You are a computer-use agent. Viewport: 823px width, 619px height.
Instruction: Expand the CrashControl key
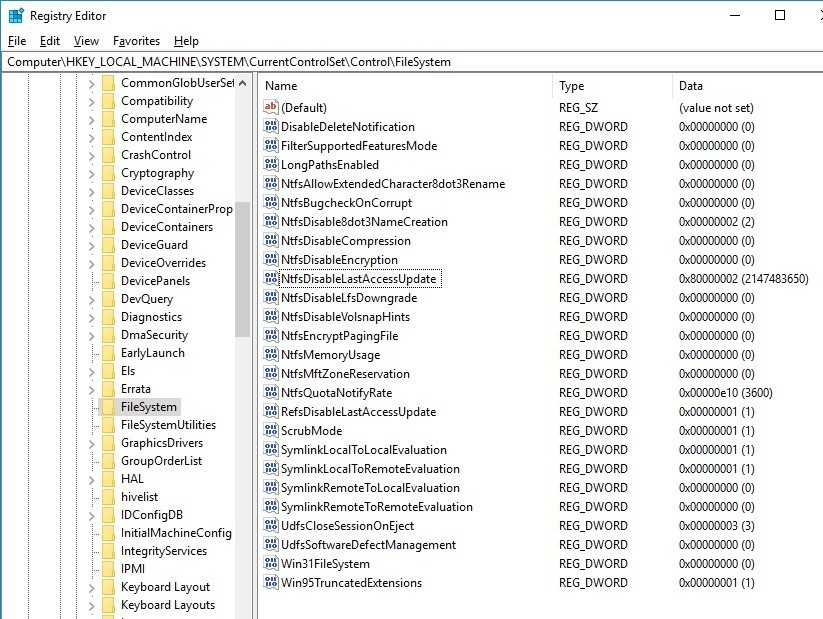tap(91, 155)
